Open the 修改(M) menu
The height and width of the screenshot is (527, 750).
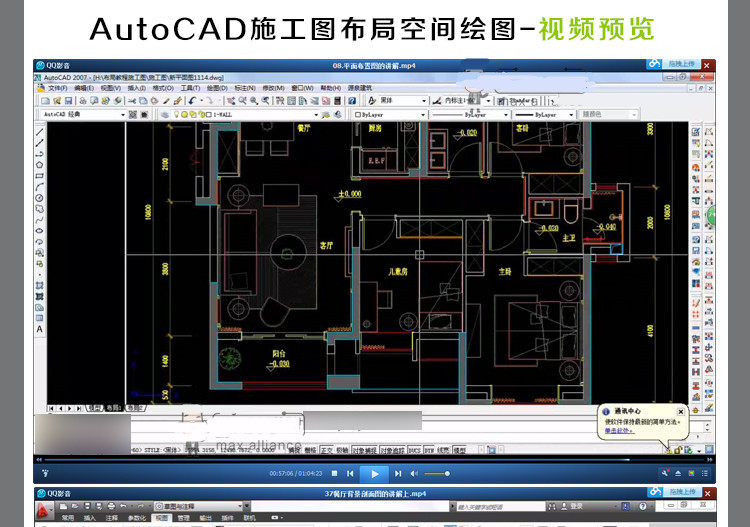[x=273, y=88]
